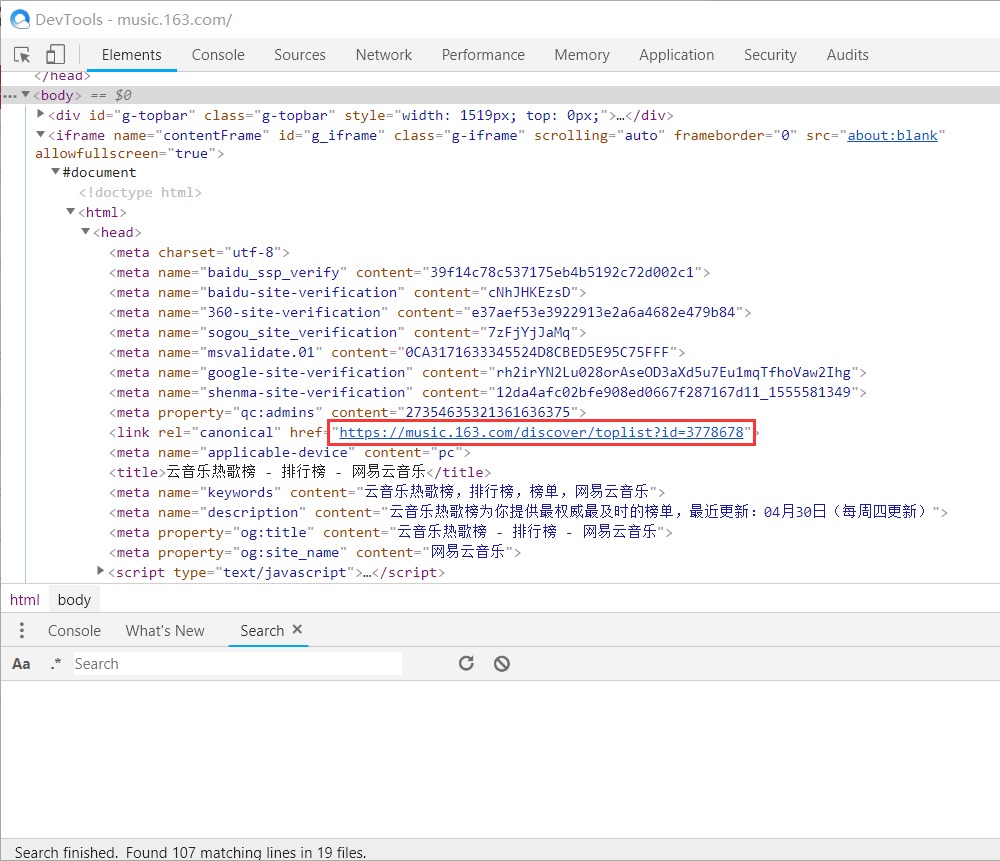
Task: Click the three-dot actions beside body node
Action: click(10, 96)
